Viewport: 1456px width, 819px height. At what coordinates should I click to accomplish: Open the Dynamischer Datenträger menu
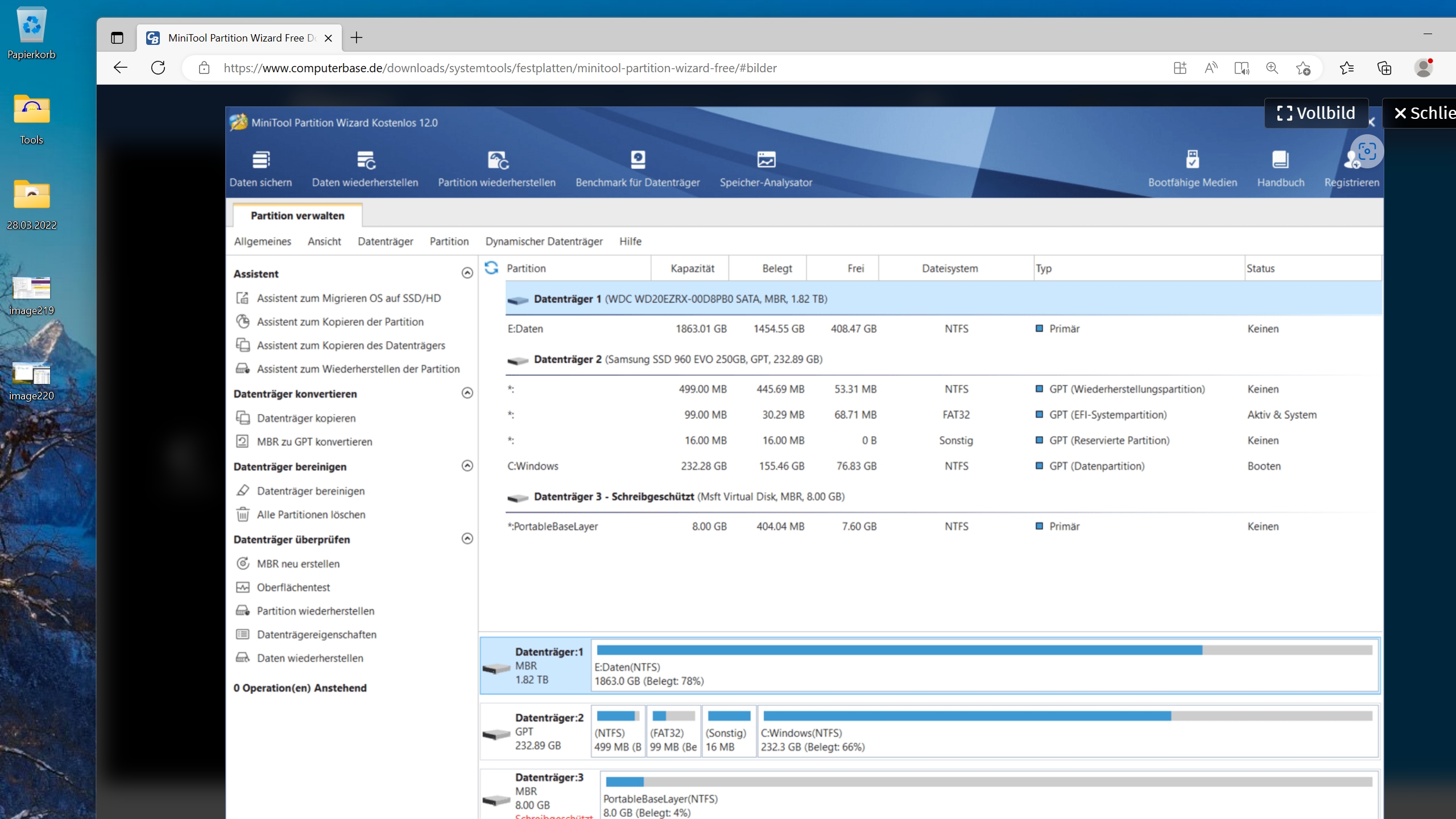[544, 241]
